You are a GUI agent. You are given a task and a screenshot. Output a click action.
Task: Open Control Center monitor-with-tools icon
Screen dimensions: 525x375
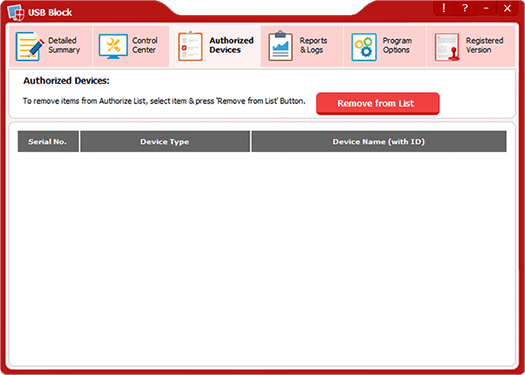point(113,46)
